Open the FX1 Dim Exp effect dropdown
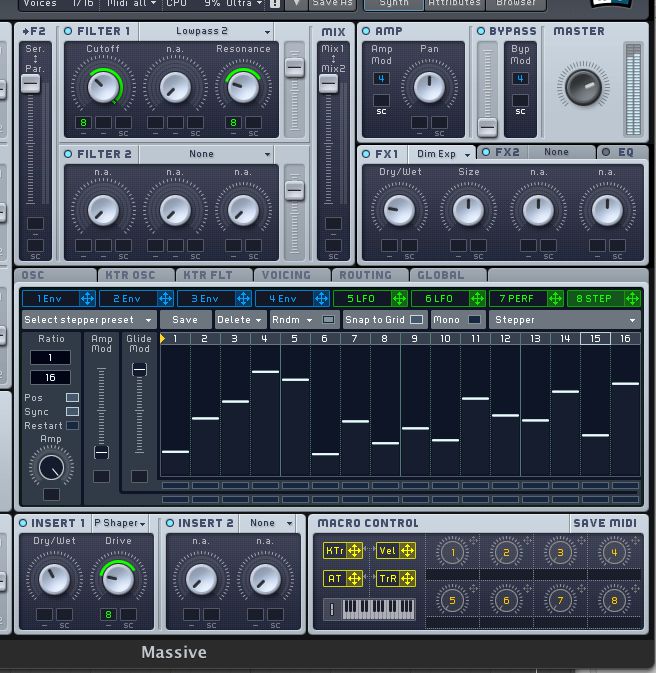The height and width of the screenshot is (673, 656). pos(442,154)
